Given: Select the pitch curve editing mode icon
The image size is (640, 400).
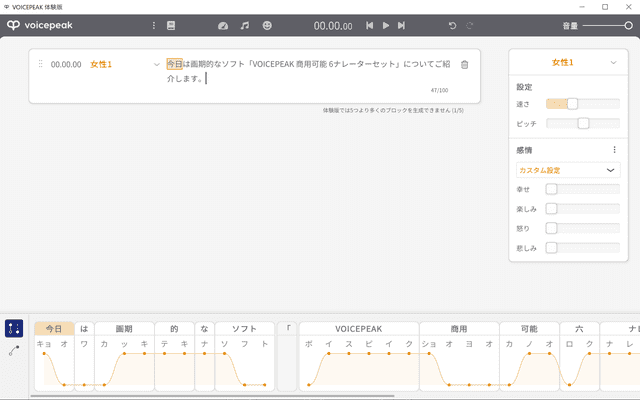Looking at the screenshot, I should (x=14, y=351).
